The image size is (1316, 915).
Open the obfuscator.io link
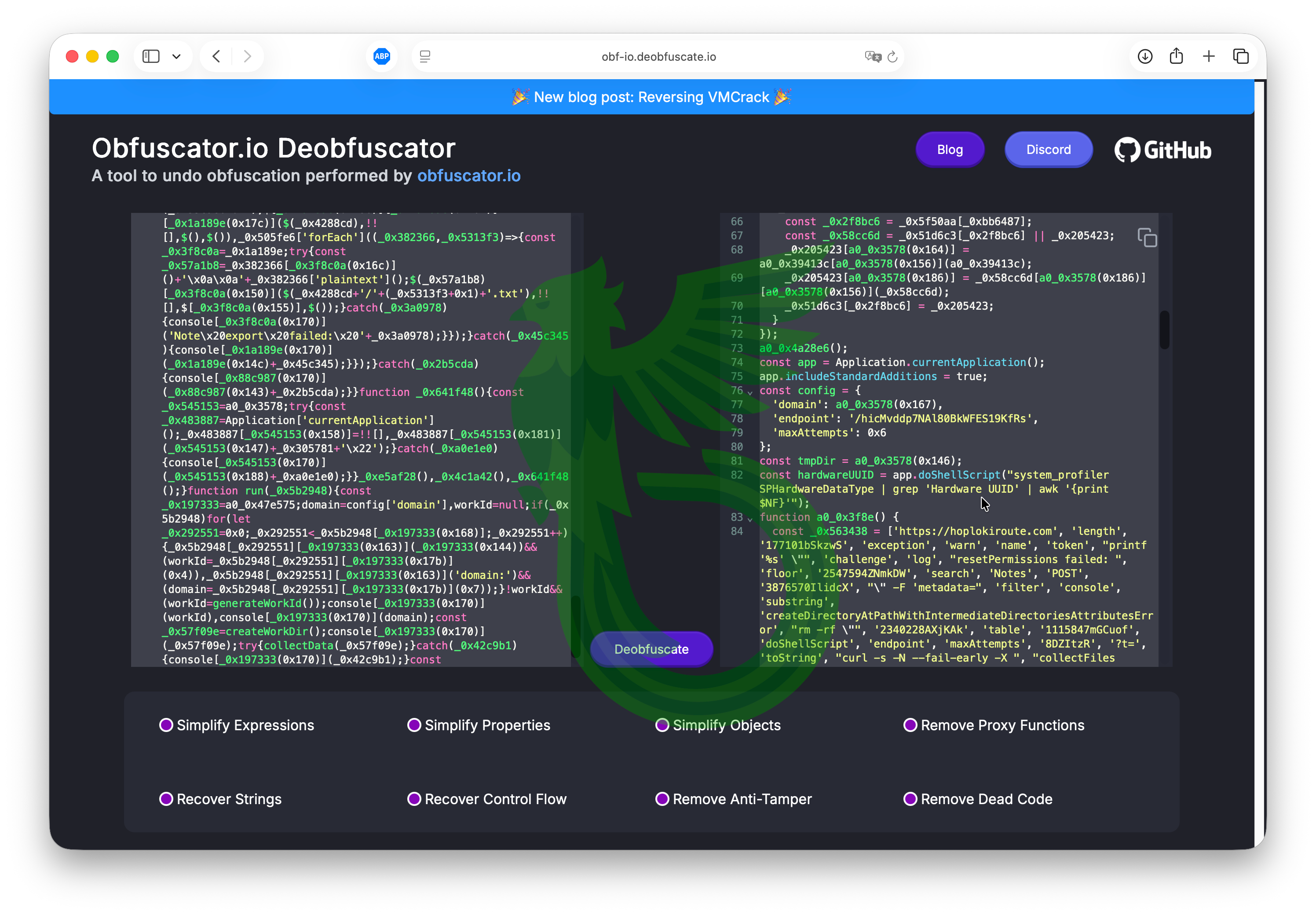[468, 176]
